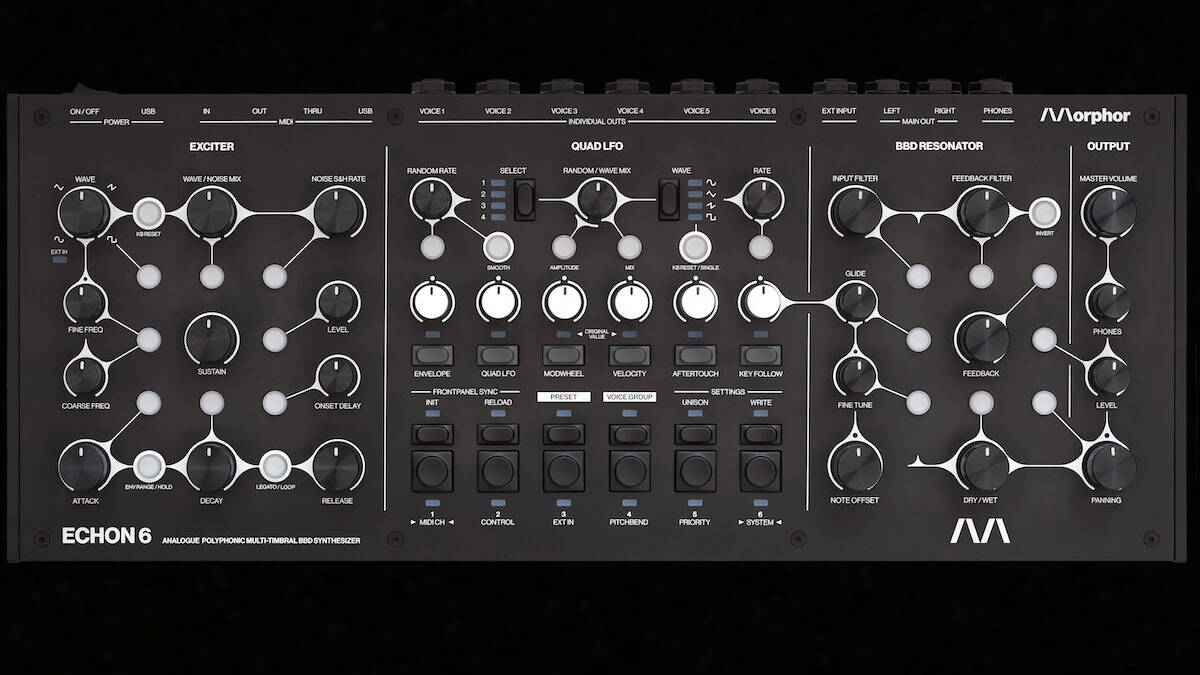Click the Exciter Wave knob
This screenshot has height=675, width=1200.
coord(83,212)
